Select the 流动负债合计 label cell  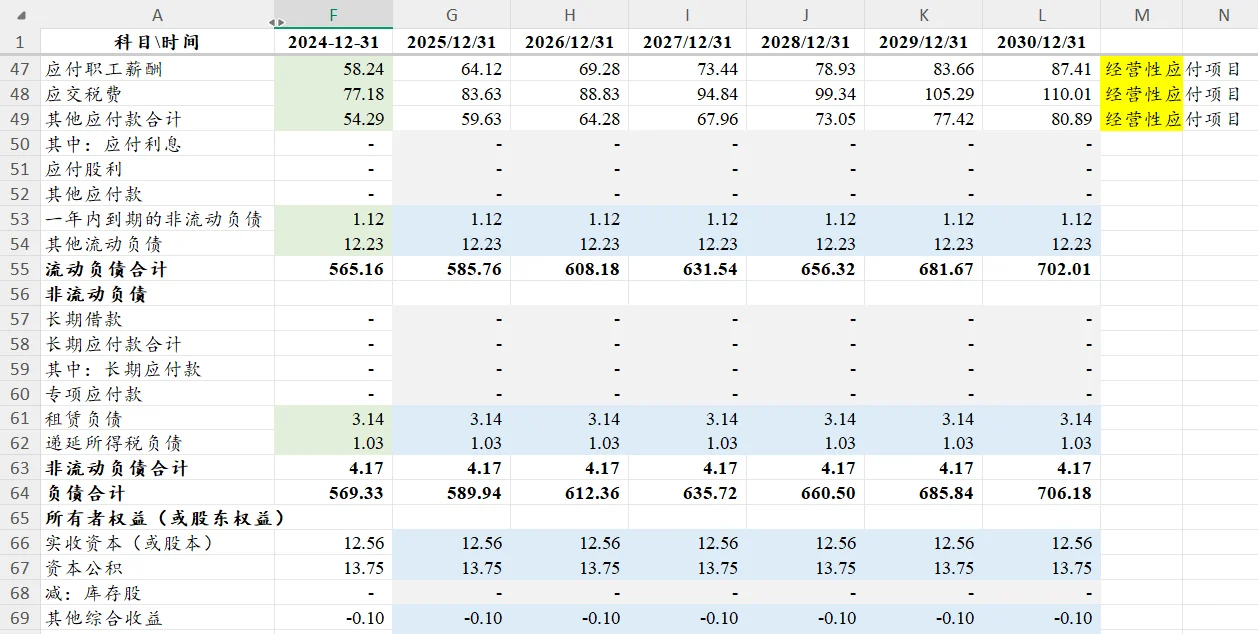157,269
